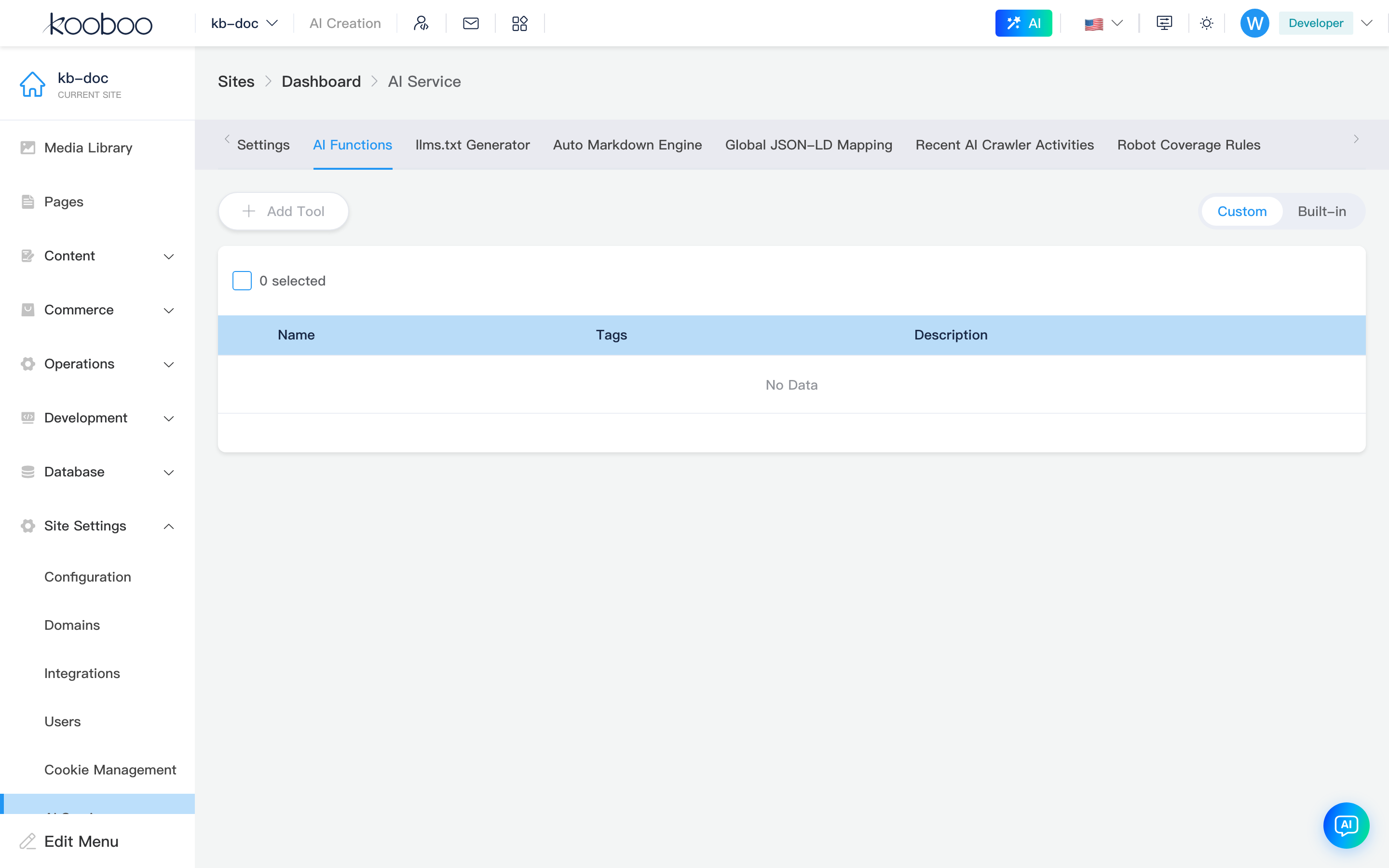Click the Pages sidebar icon
1389x868 pixels.
(27, 202)
